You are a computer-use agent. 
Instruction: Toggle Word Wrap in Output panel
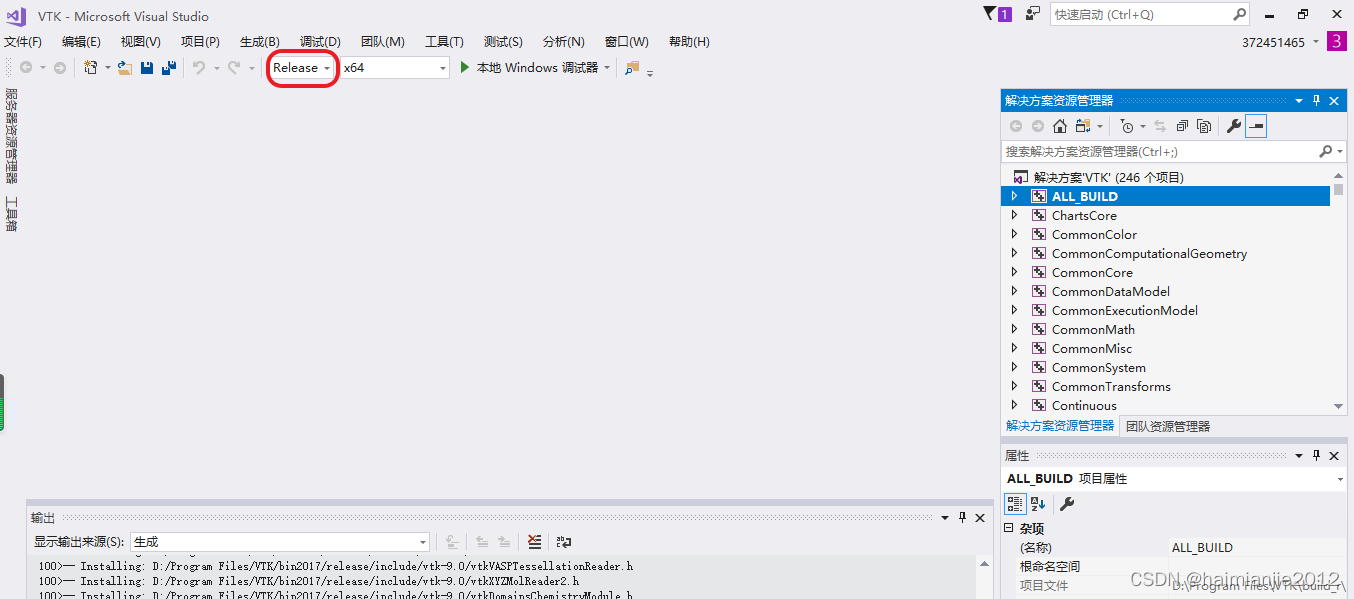coord(564,542)
